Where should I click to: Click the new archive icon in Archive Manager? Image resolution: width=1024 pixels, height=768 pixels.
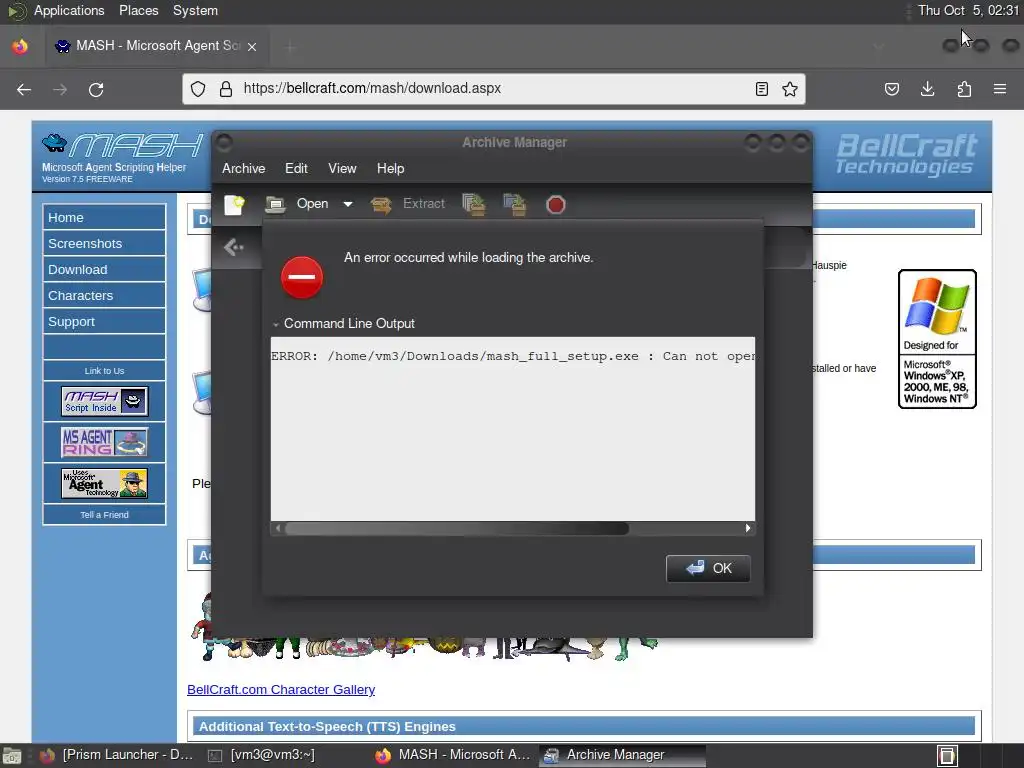pos(234,204)
